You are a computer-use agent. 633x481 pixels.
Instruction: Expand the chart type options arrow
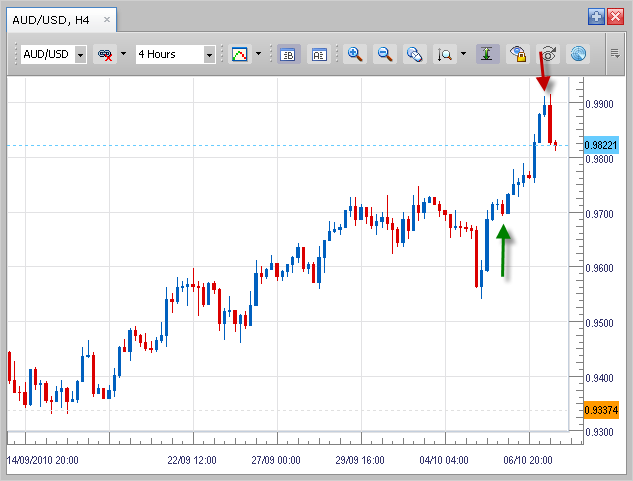pos(258,54)
